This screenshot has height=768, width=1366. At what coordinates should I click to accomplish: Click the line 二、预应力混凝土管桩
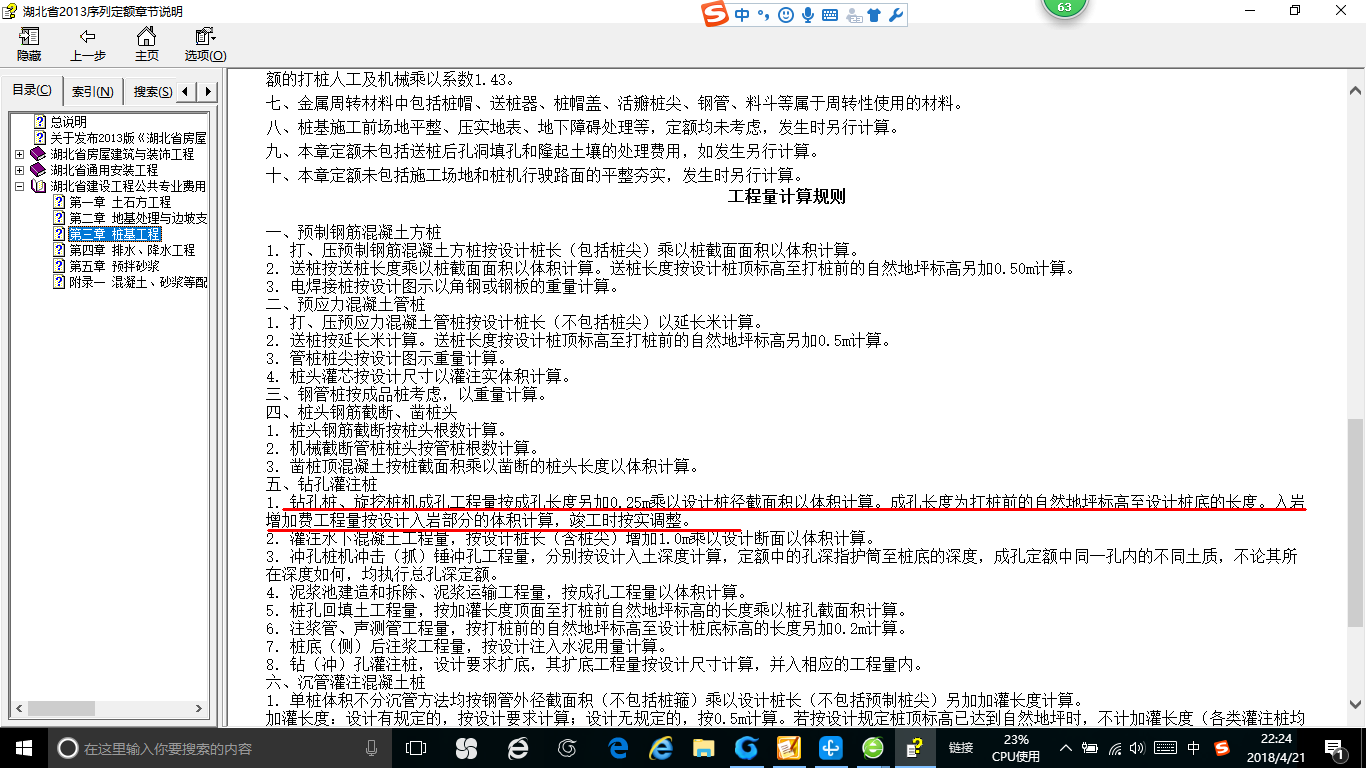point(346,304)
